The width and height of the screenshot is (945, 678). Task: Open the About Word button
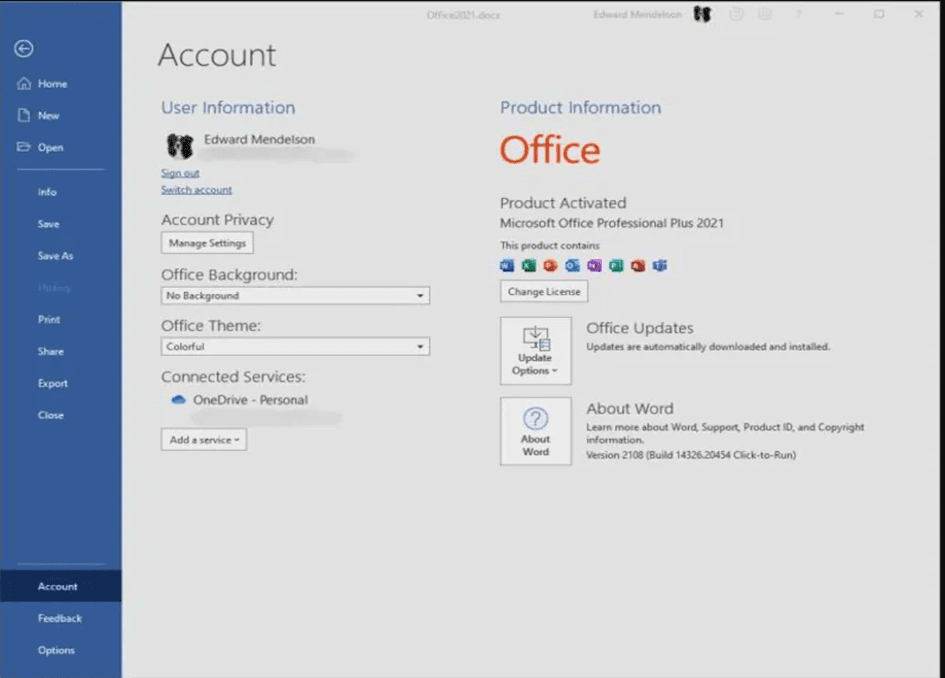pyautogui.click(x=536, y=431)
